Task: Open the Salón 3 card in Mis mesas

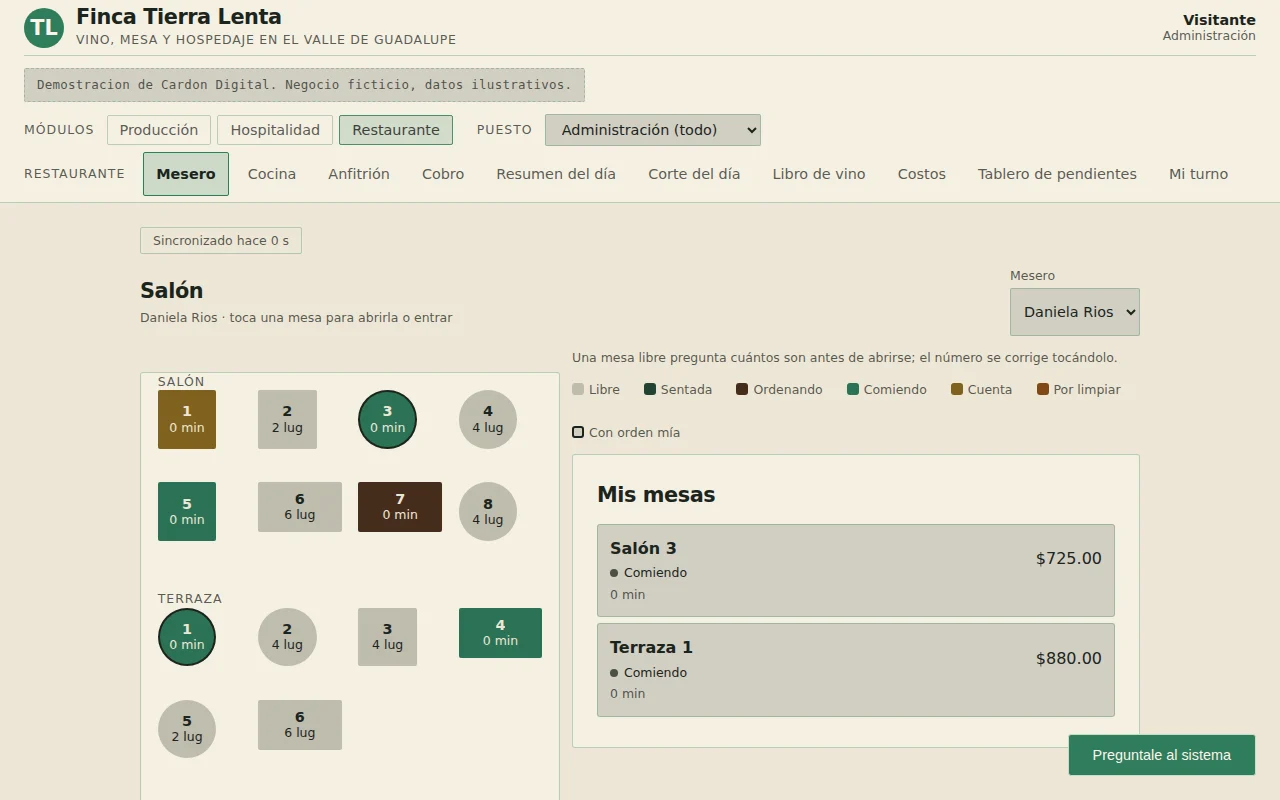Action: click(x=856, y=570)
